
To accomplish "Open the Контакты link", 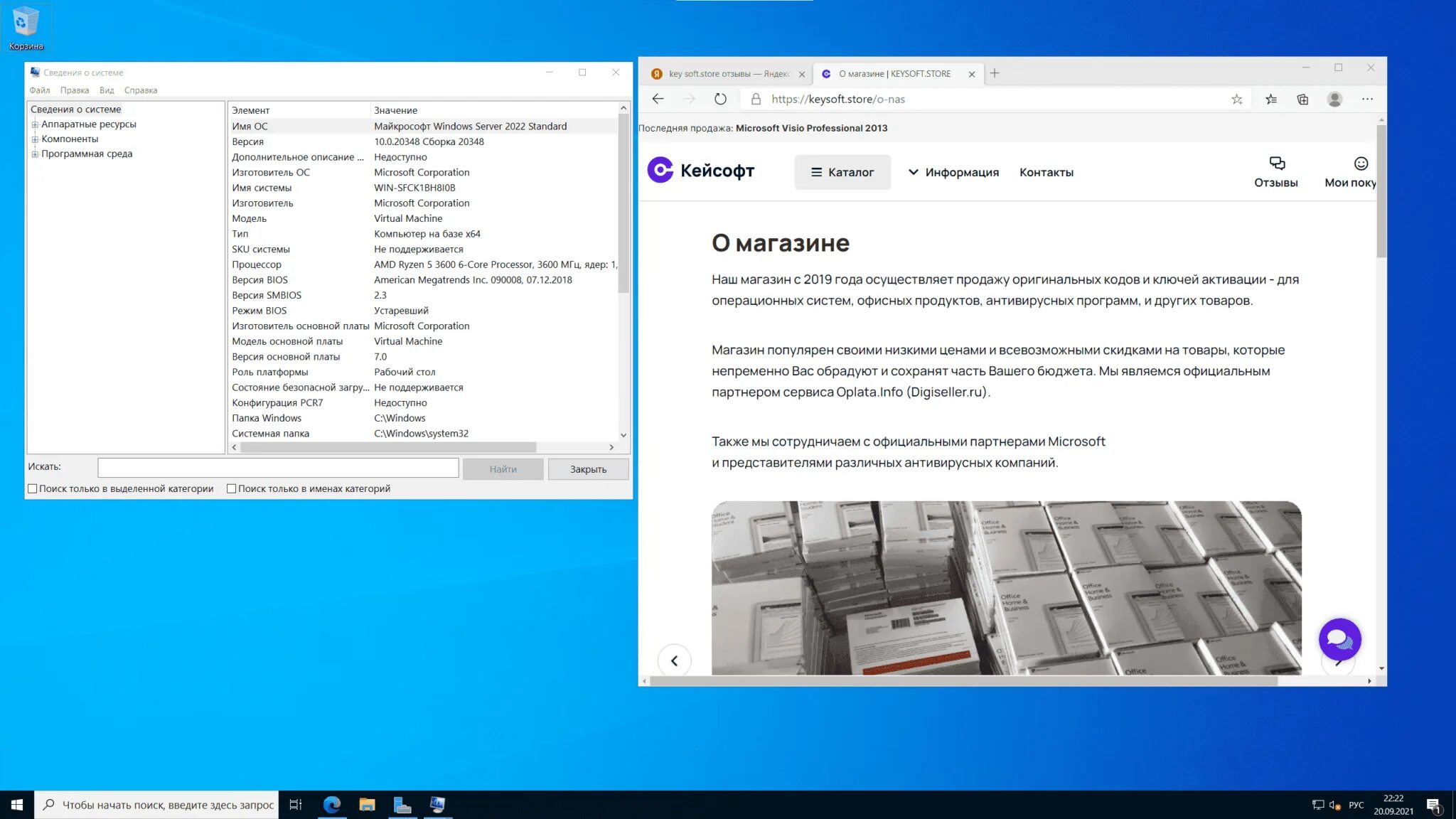I will 1046,172.
